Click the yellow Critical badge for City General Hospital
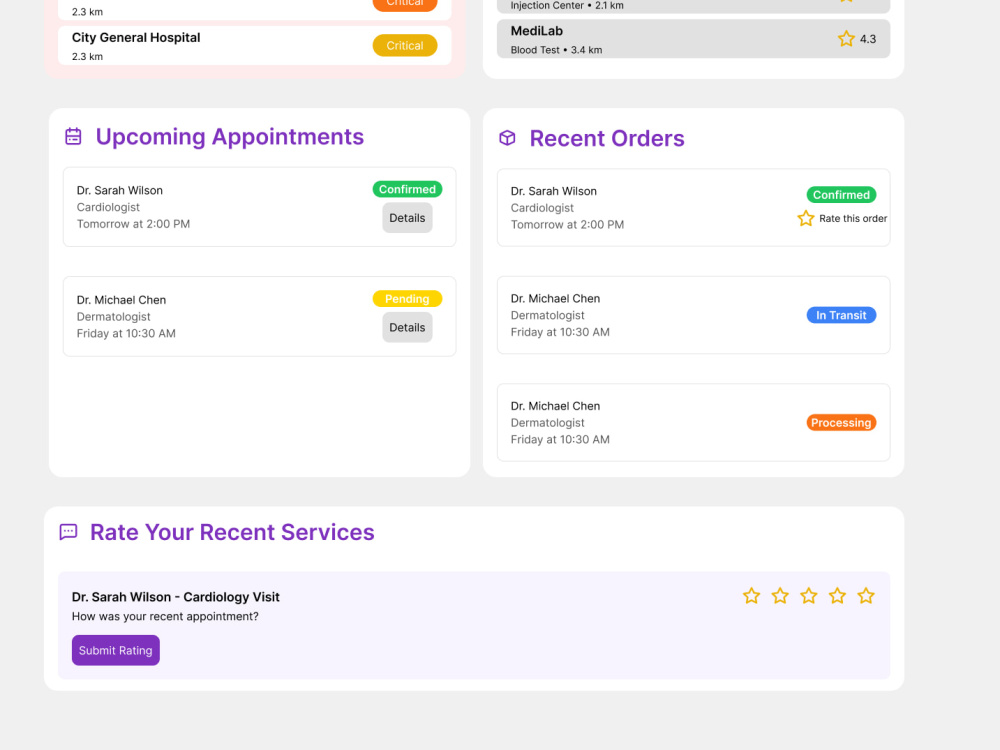Screen dimensions: 1000x750 (405, 46)
